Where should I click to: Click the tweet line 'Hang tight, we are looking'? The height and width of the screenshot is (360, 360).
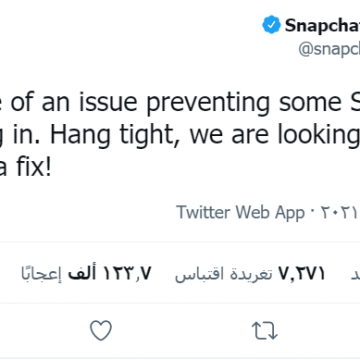pos(204,135)
